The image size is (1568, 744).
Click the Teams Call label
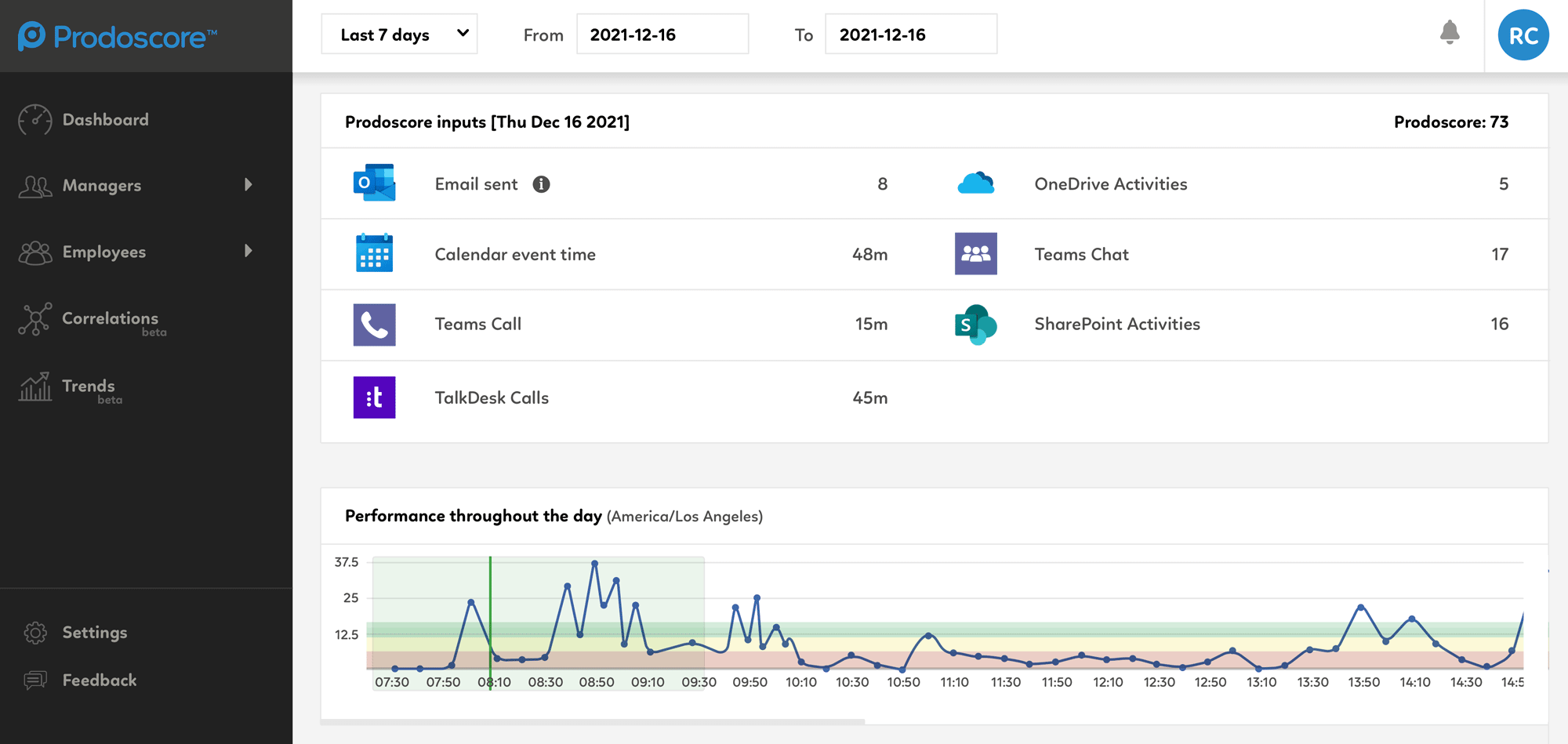(x=477, y=324)
